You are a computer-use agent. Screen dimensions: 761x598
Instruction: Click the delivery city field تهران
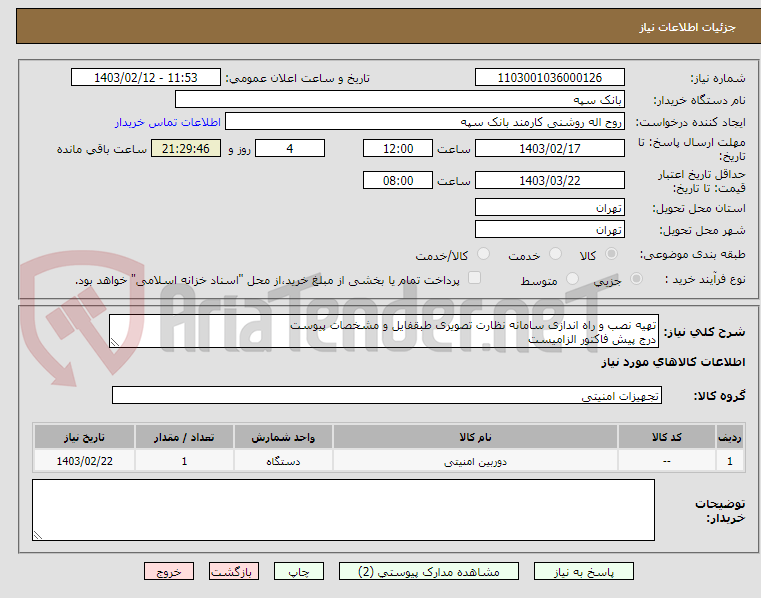click(549, 229)
